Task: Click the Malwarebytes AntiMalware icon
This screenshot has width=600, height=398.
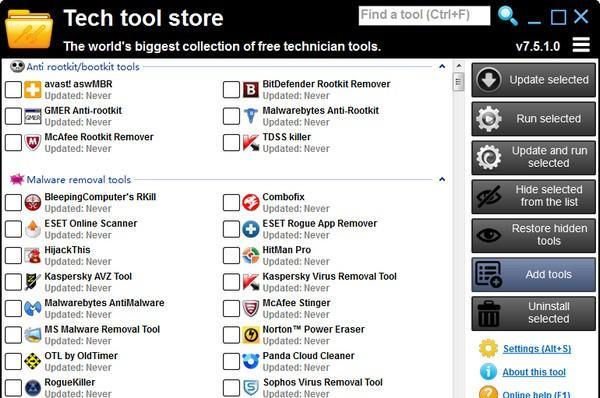Action: (x=33, y=308)
